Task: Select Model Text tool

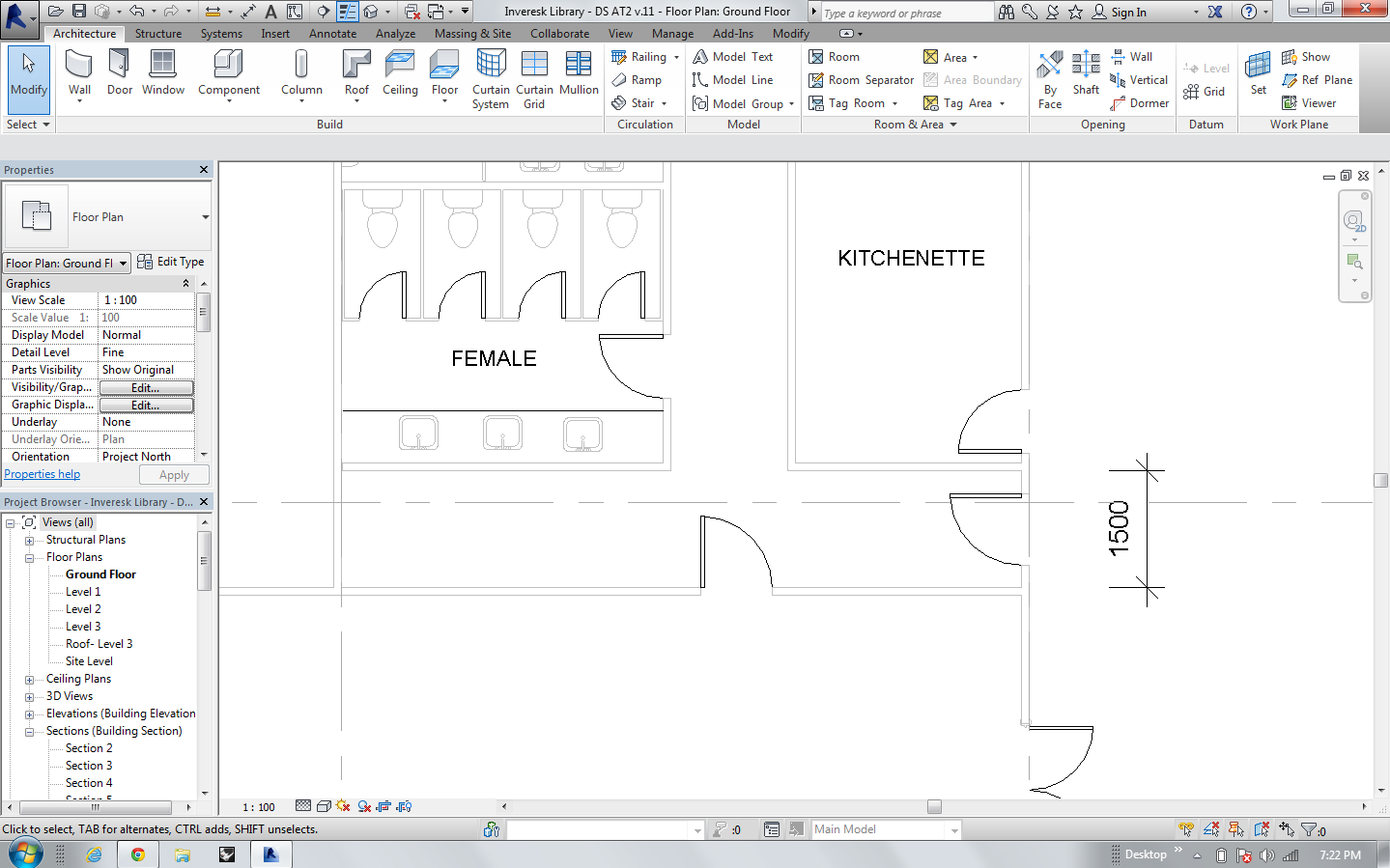Action: 733,57
